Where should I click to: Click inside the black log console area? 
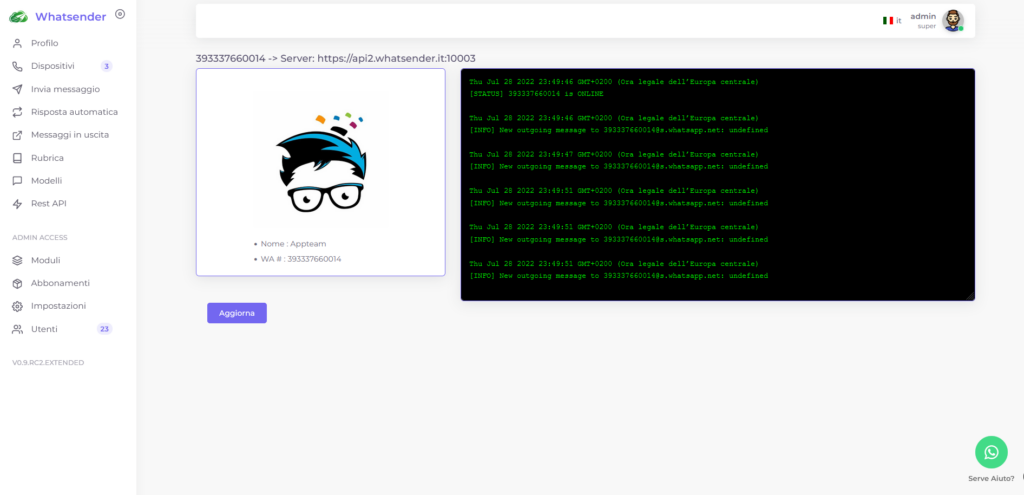(x=718, y=185)
